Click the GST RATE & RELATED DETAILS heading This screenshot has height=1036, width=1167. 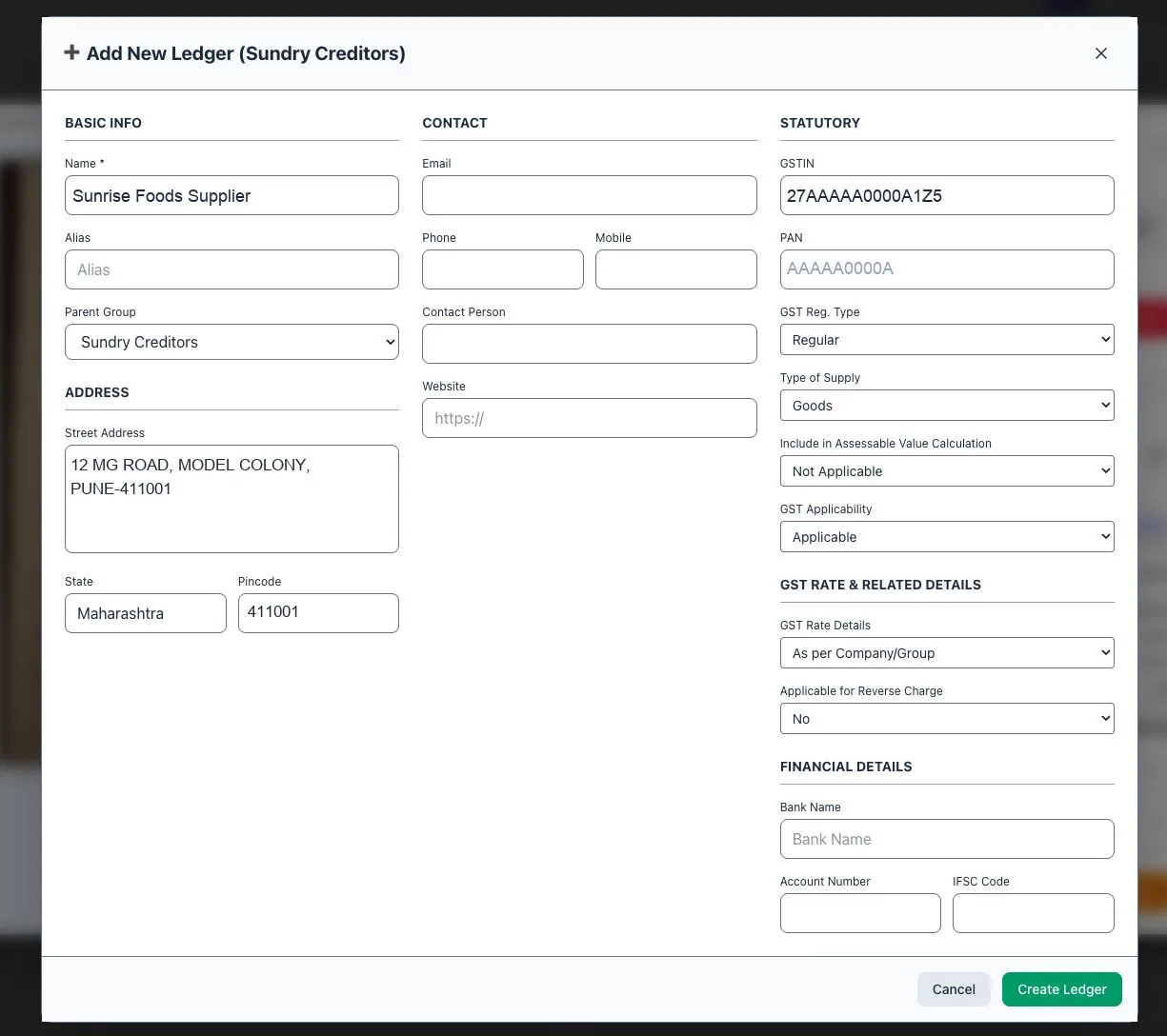(880, 585)
